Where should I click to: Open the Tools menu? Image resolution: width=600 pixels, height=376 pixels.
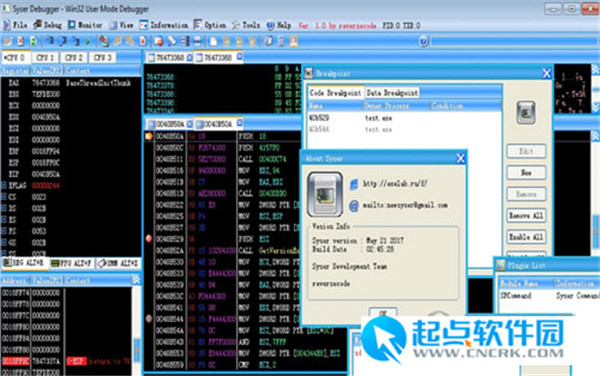(x=246, y=25)
